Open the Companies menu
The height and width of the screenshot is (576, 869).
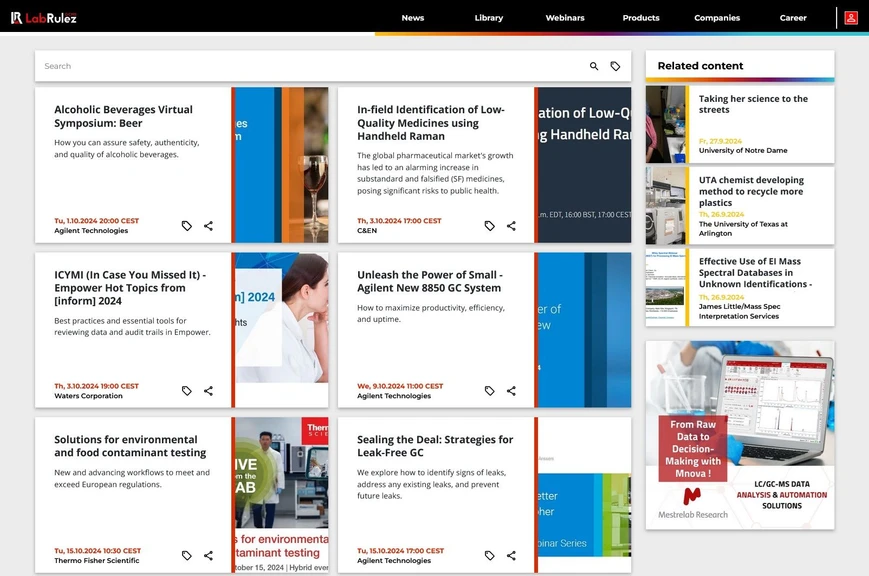pos(717,18)
